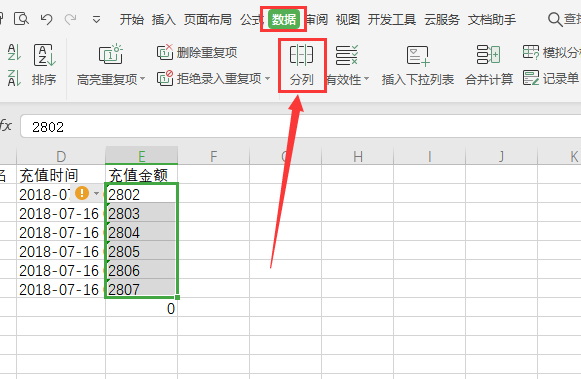Sort descending with the Z-A icon
The height and width of the screenshot is (379, 581).
click(x=14, y=78)
